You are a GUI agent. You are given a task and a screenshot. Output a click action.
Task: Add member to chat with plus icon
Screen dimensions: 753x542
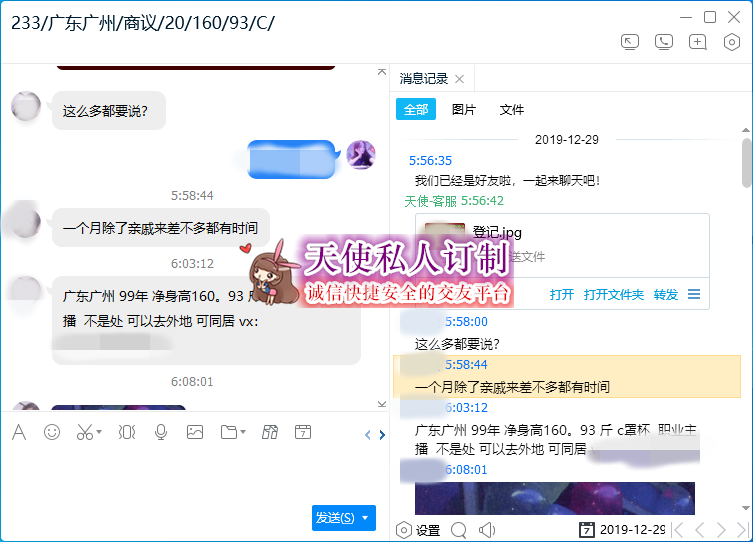click(x=698, y=42)
